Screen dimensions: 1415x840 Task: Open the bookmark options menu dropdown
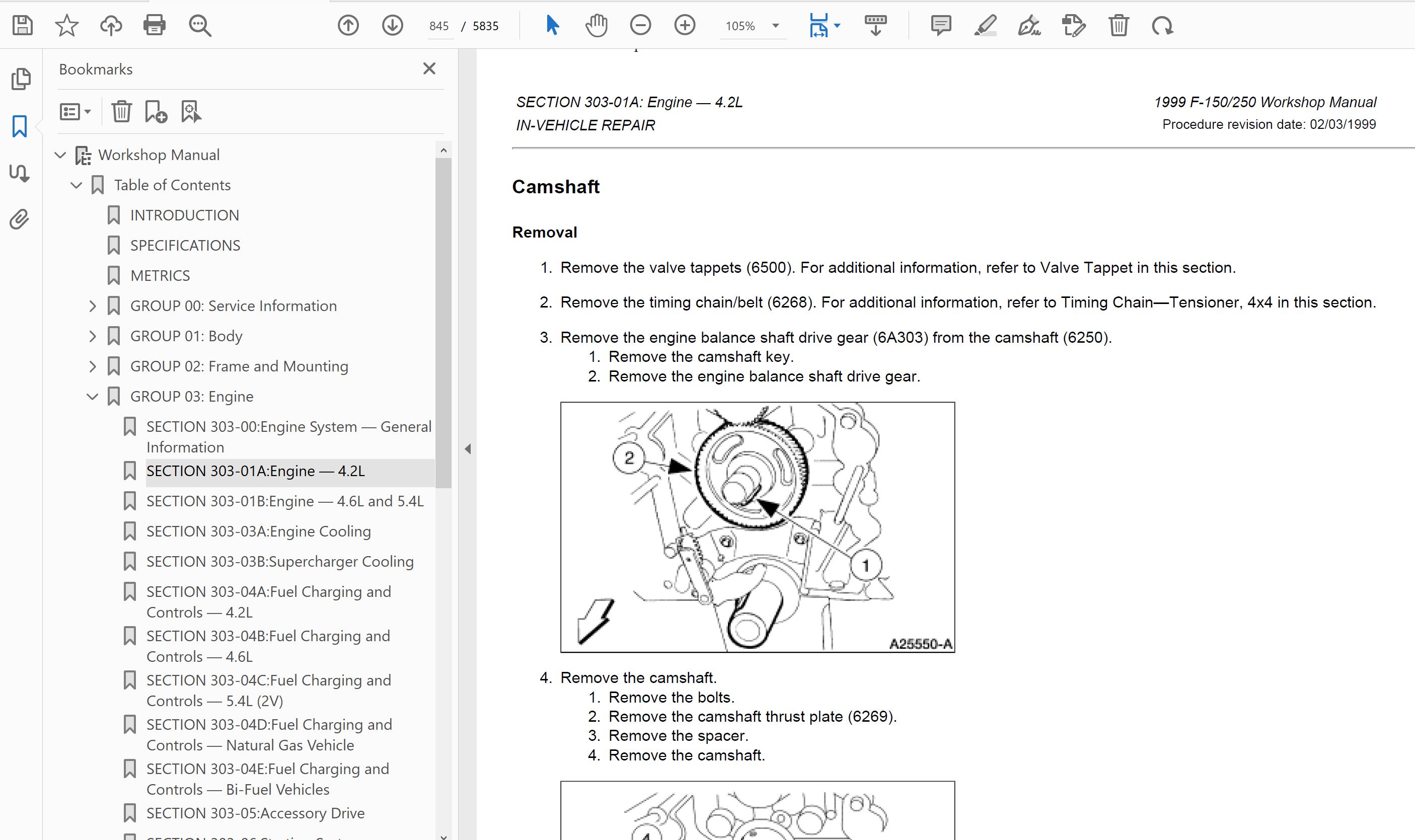(76, 112)
